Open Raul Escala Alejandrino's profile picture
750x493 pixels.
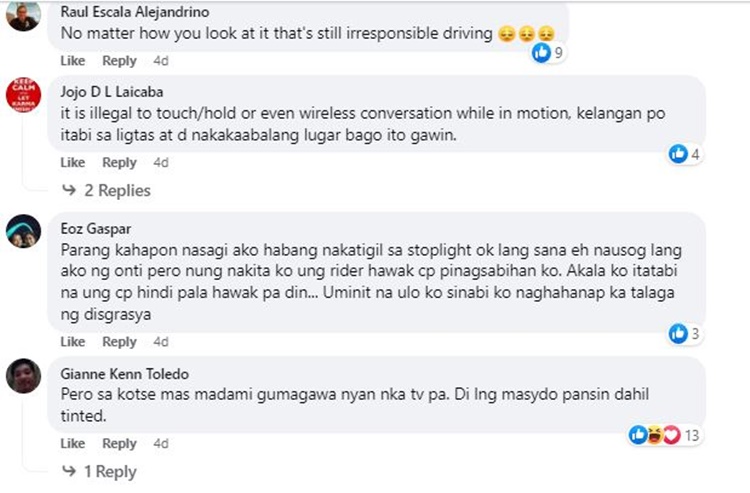click(x=23, y=16)
